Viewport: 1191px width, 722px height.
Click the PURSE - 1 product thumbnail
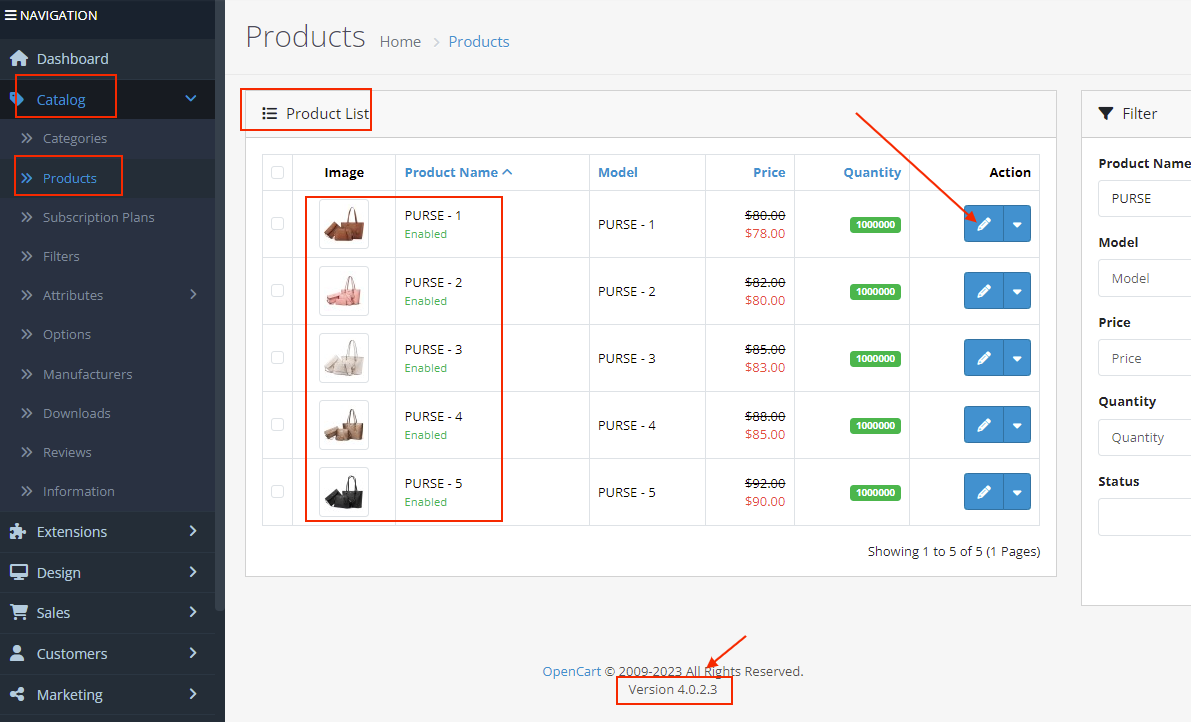(x=344, y=224)
